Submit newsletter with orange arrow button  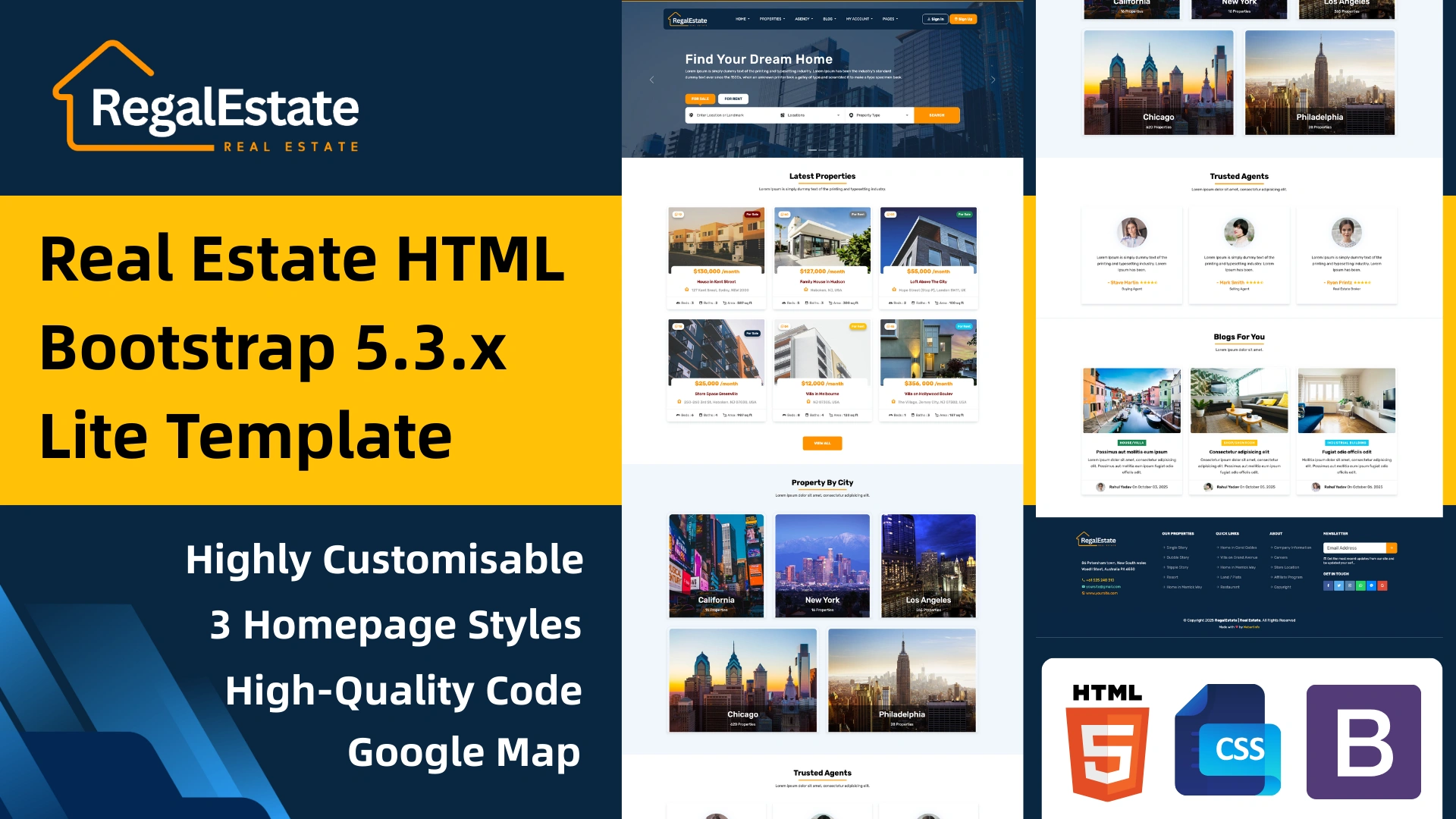[1392, 548]
